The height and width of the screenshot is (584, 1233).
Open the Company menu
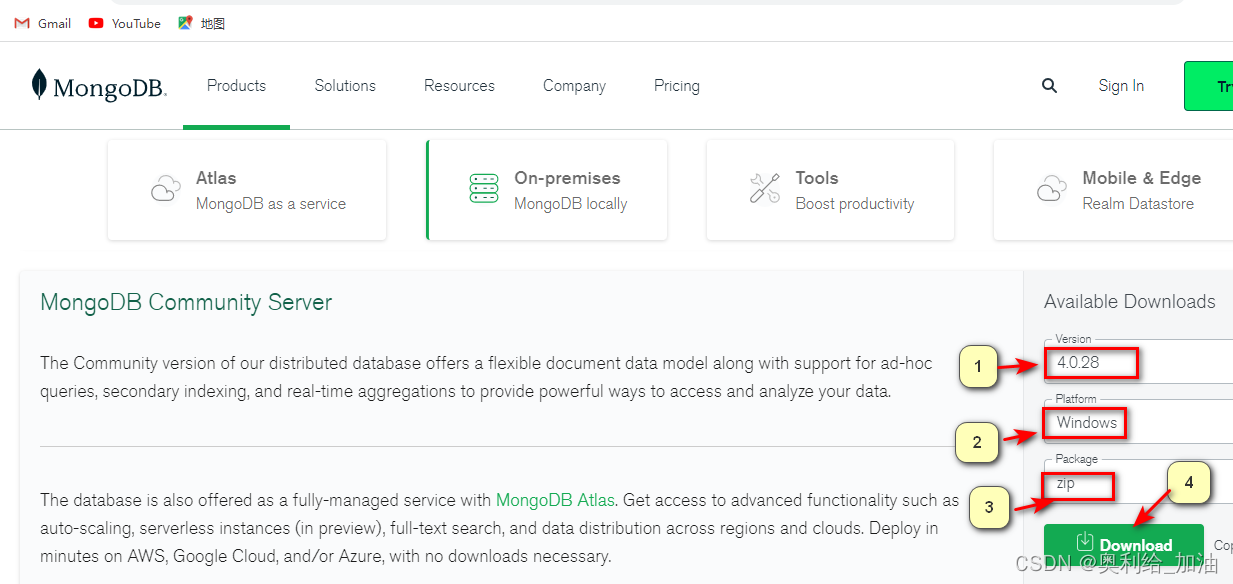[x=574, y=86]
